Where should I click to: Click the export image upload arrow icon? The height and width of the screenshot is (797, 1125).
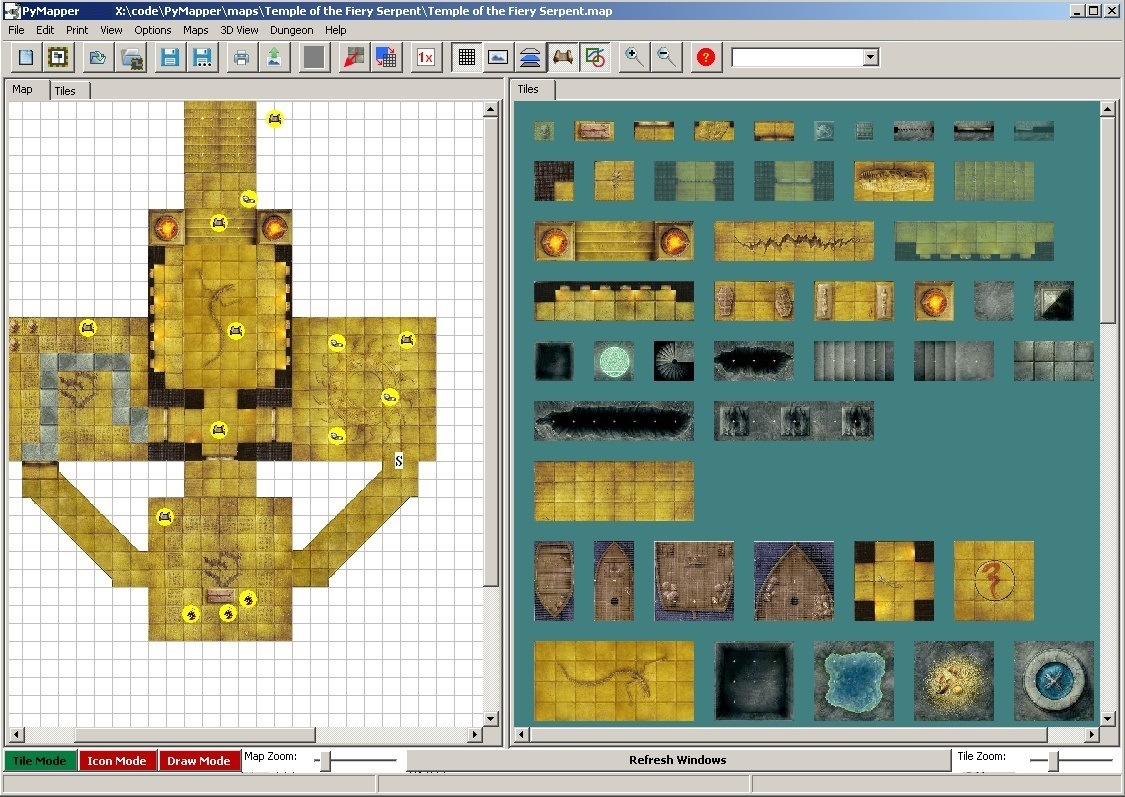(x=274, y=57)
